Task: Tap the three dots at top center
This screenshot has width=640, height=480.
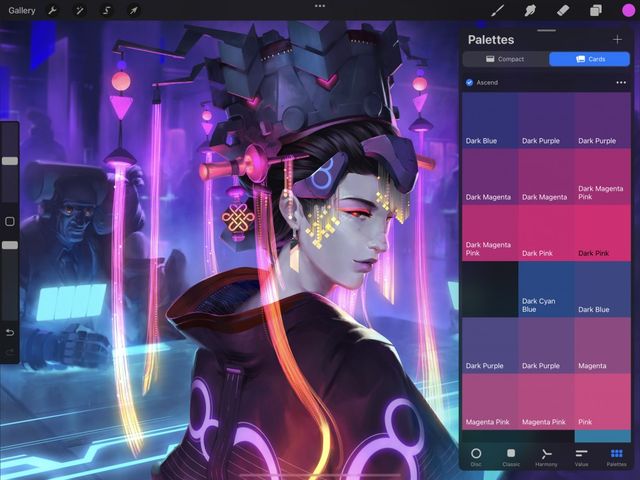Action: click(320, 6)
